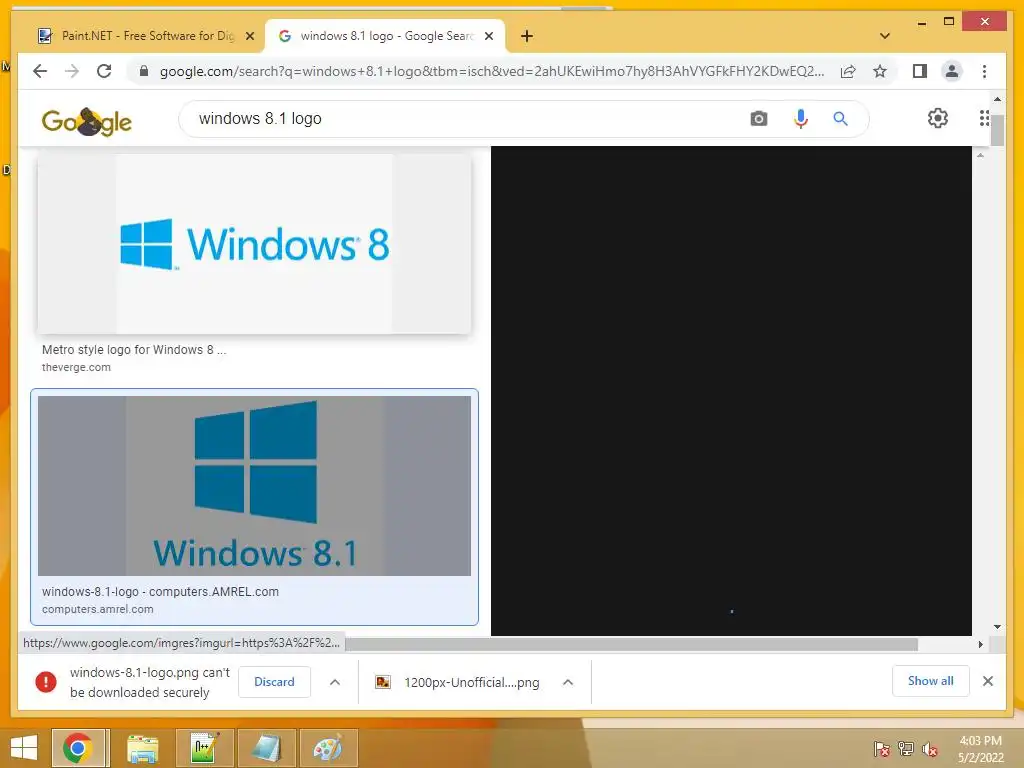Open the Chrome side panel
Image resolution: width=1024 pixels, height=768 pixels.
click(x=920, y=71)
